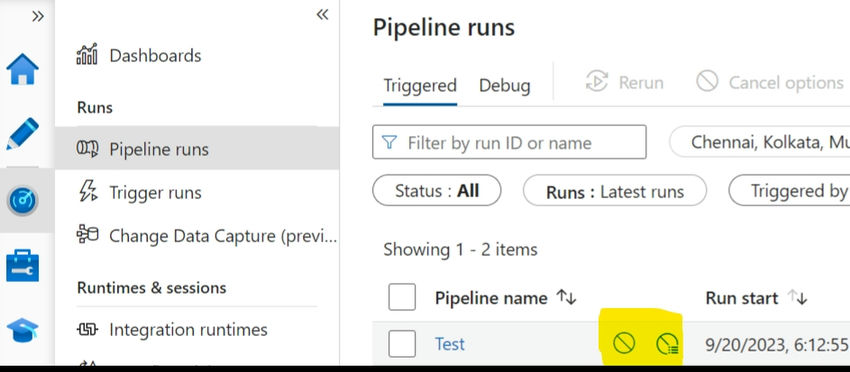The width and height of the screenshot is (850, 372).
Task: Open the Author pencil icon
Action: click(x=22, y=133)
